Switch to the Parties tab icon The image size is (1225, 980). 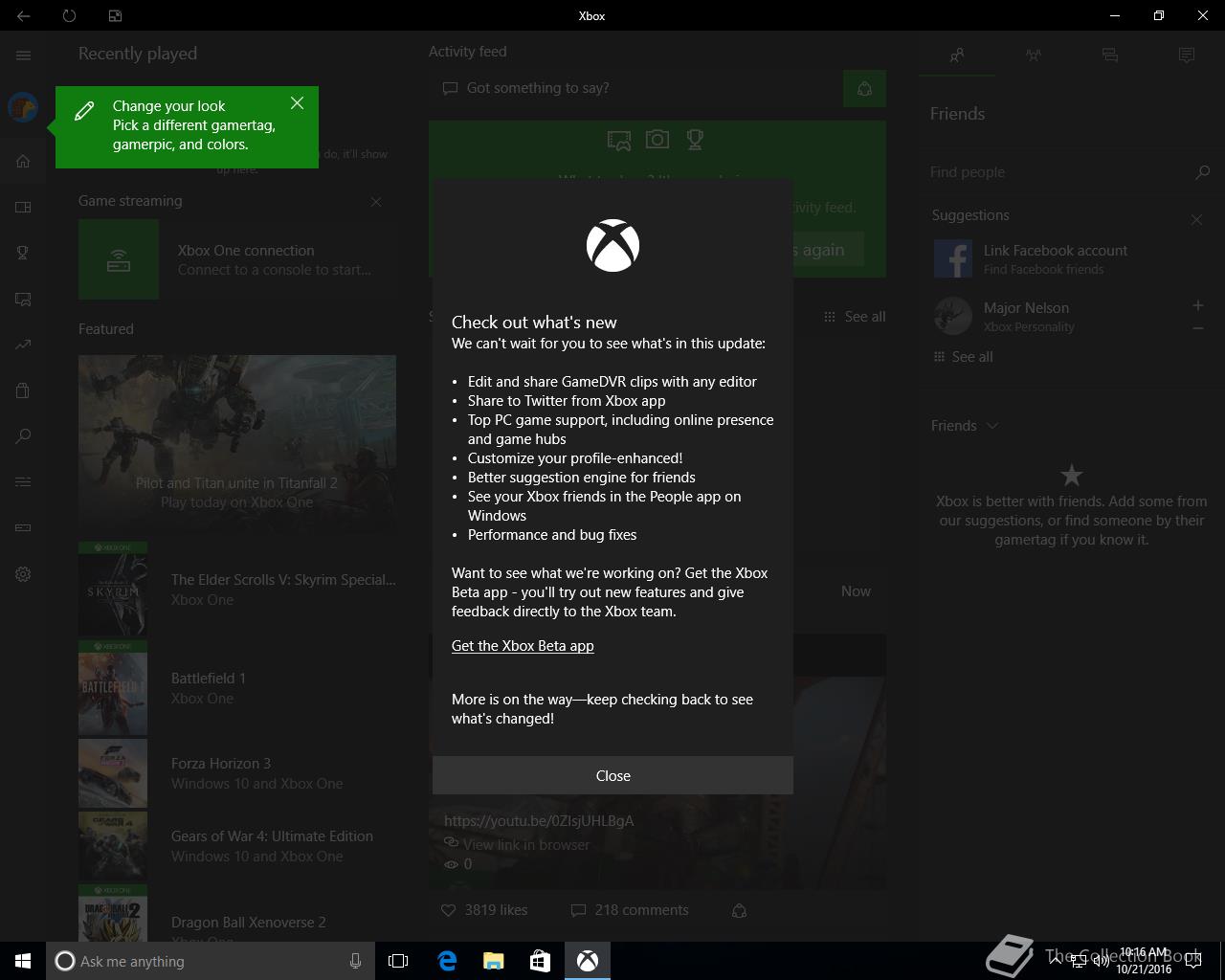click(1034, 56)
